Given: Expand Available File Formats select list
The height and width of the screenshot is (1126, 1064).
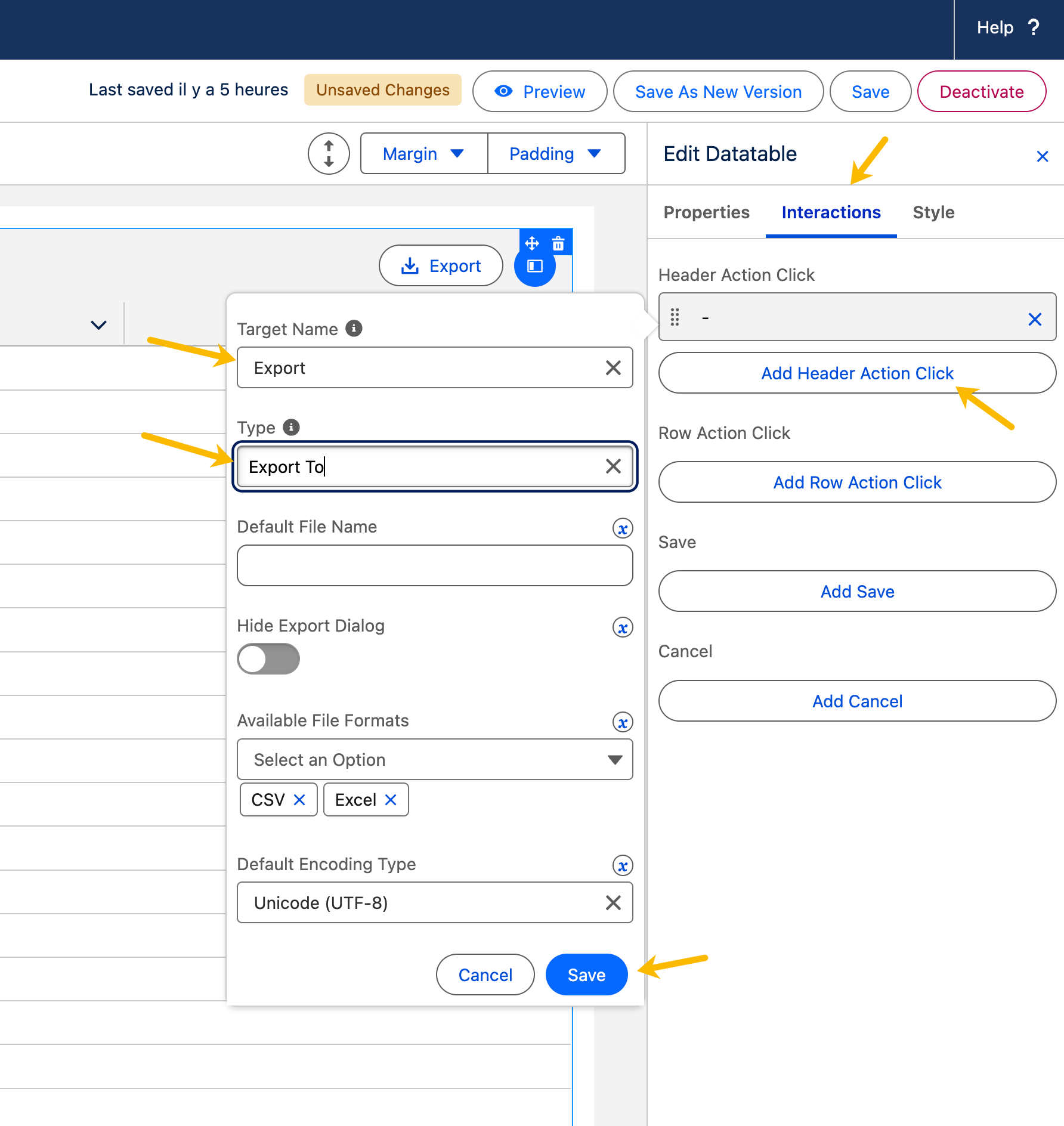Looking at the screenshot, I should click(x=435, y=759).
